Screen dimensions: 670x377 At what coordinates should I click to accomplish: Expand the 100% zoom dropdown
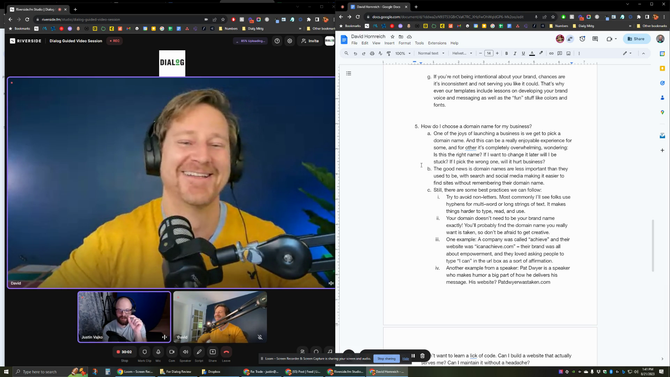[x=403, y=53]
